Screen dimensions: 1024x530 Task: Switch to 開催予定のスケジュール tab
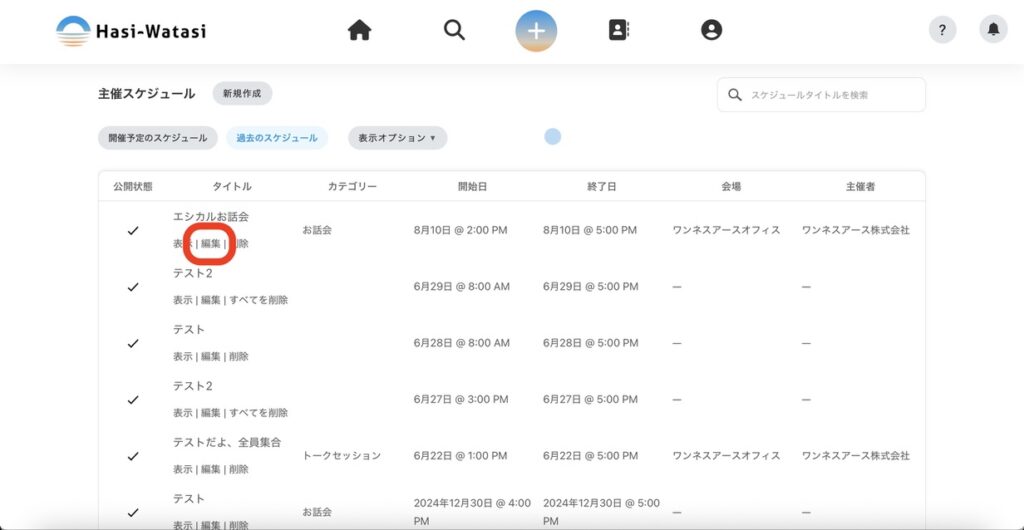(x=158, y=138)
